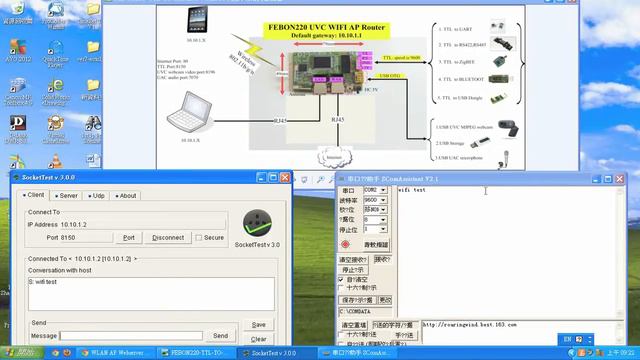640x360 pixels.
Task: Click the Disconnect button
Action: click(x=168, y=238)
